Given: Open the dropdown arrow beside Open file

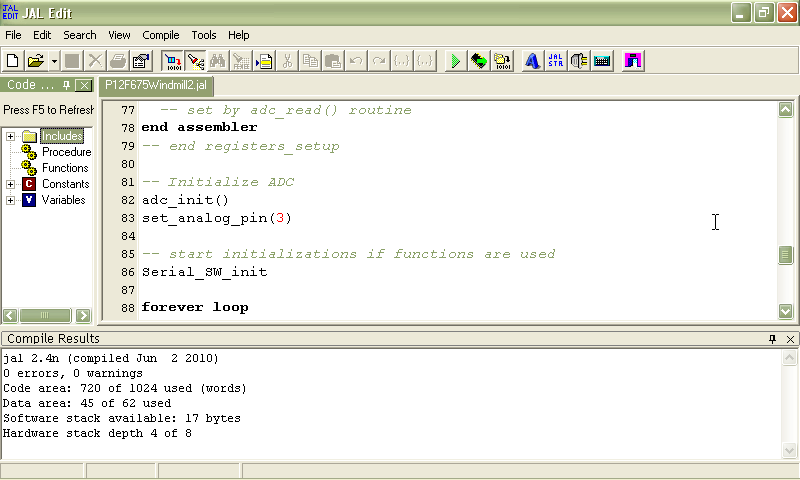Looking at the screenshot, I should click(x=54, y=61).
